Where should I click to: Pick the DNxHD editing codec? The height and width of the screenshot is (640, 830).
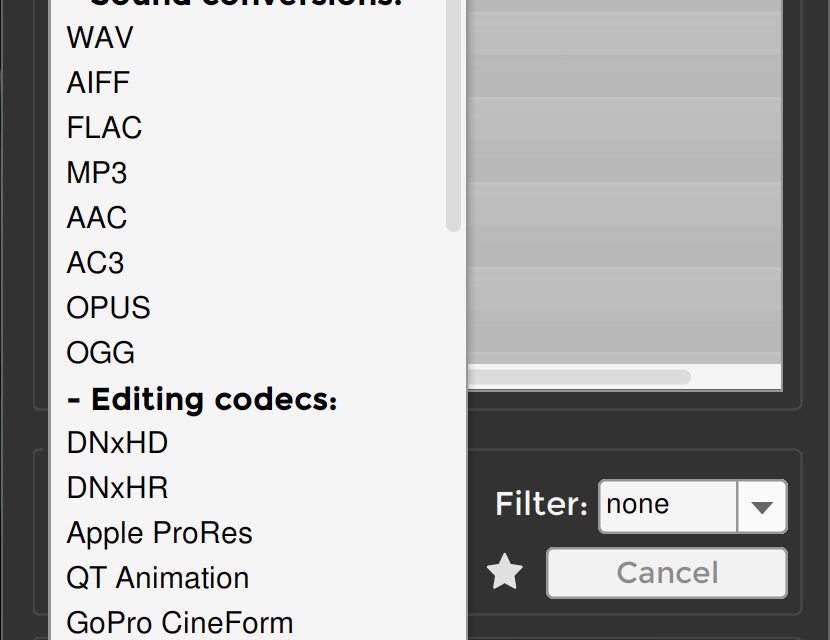click(117, 443)
